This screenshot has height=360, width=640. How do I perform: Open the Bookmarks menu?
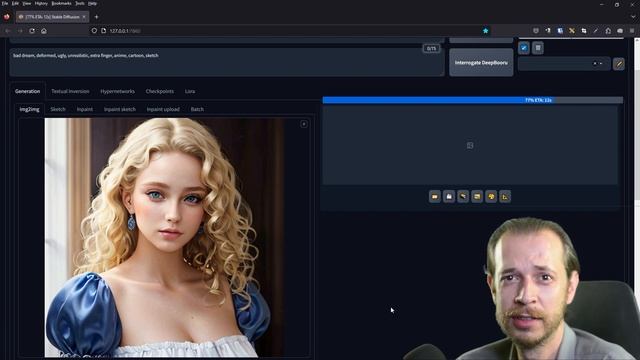point(61,3)
